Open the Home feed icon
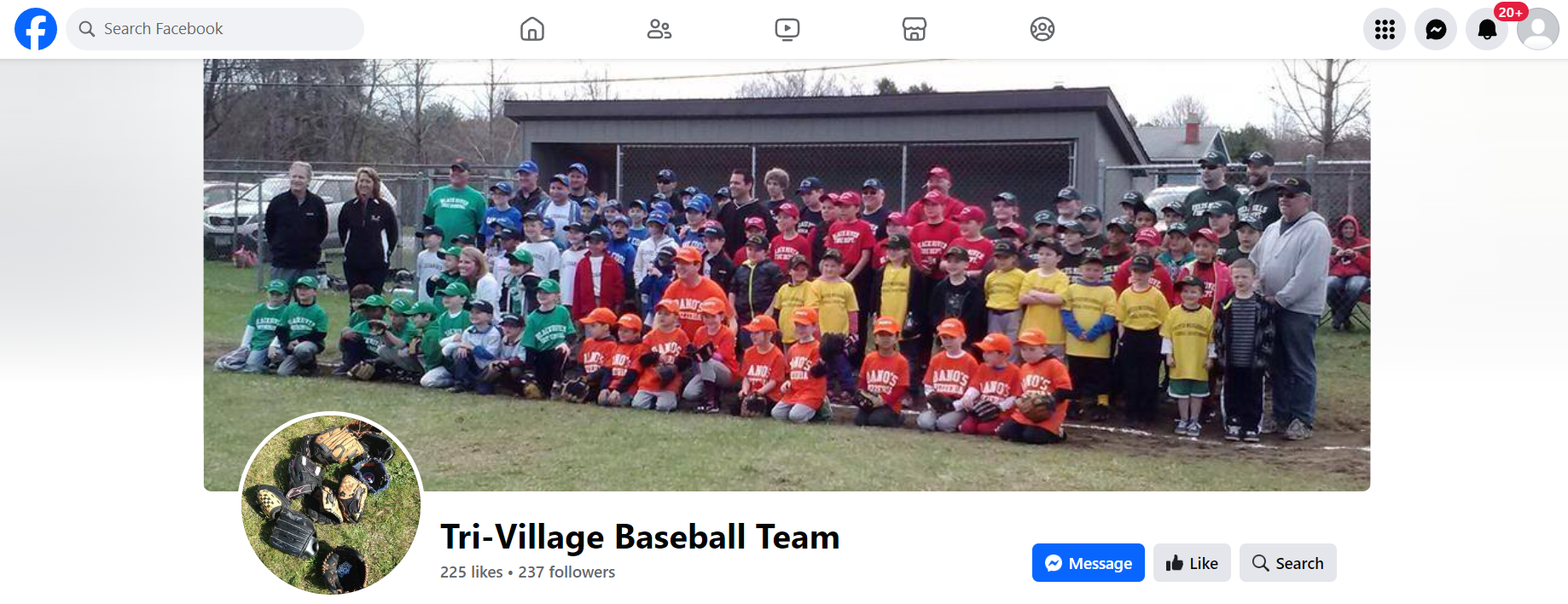 click(x=532, y=29)
